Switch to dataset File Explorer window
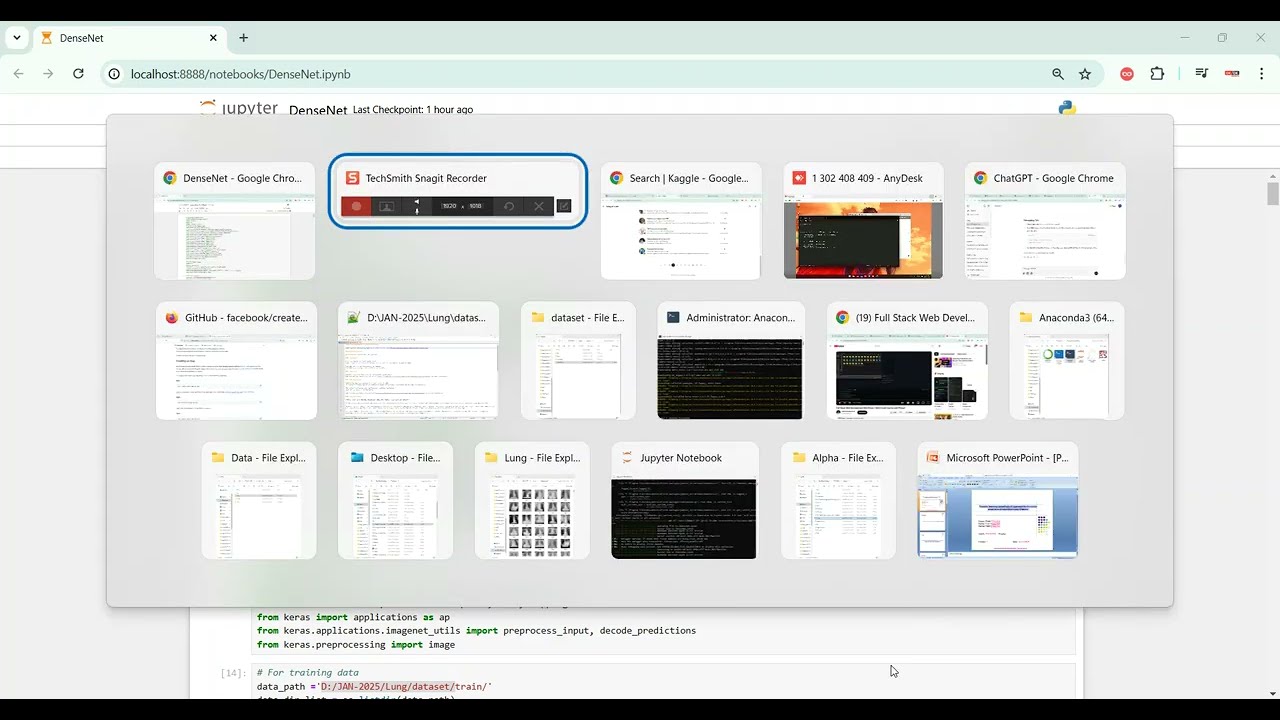Viewport: 1280px width, 720px height. (578, 361)
